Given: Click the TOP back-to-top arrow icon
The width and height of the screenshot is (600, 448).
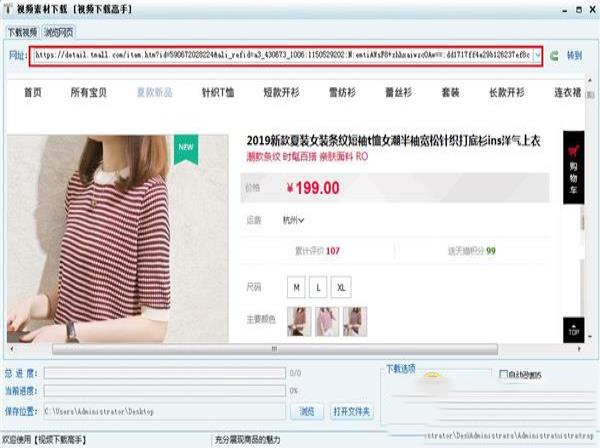Looking at the screenshot, I should (x=573, y=328).
